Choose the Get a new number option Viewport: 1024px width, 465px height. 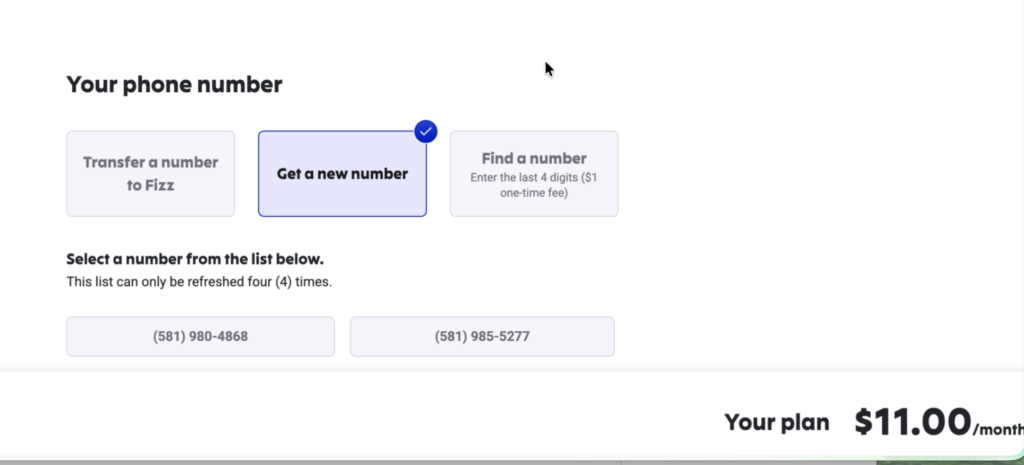[x=342, y=173]
